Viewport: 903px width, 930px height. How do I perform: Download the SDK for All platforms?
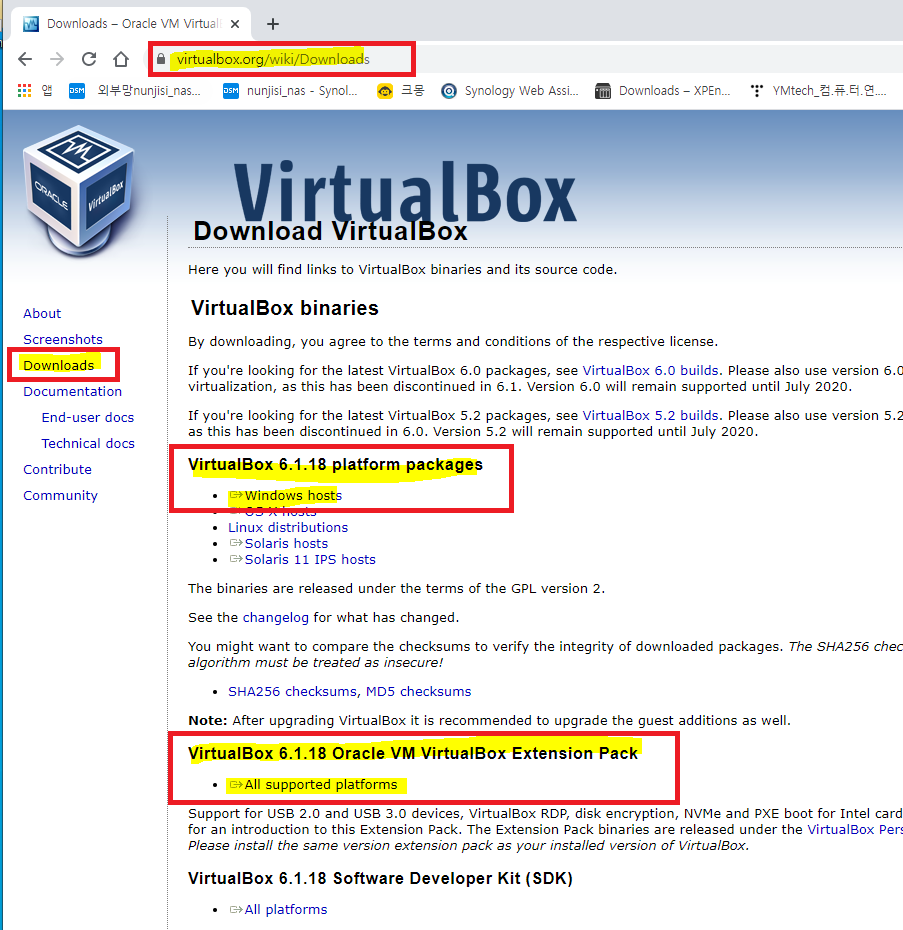click(x=278, y=910)
